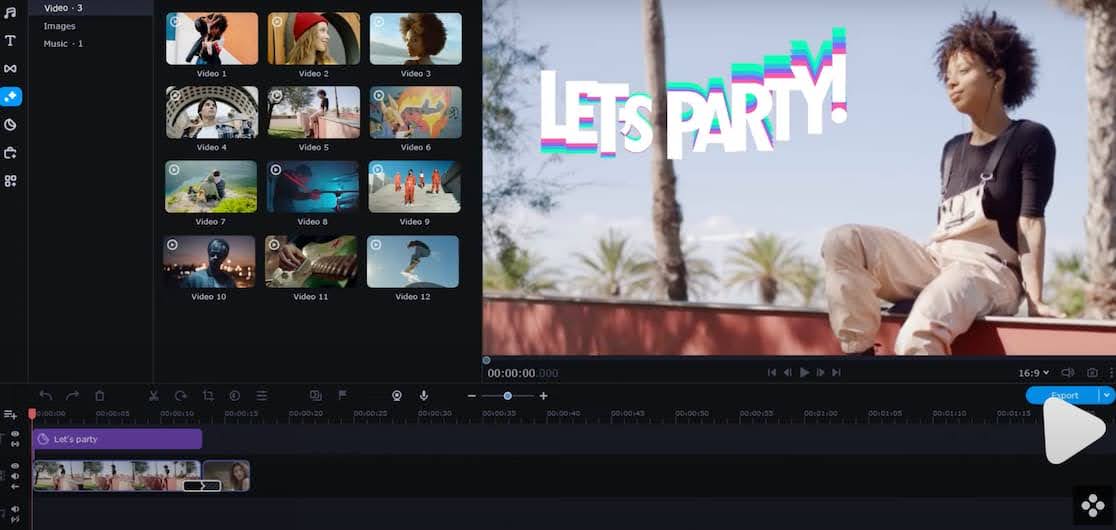Viewport: 1116px width, 530px height.
Task: Select Video 7 thumbnail
Action: coord(211,186)
